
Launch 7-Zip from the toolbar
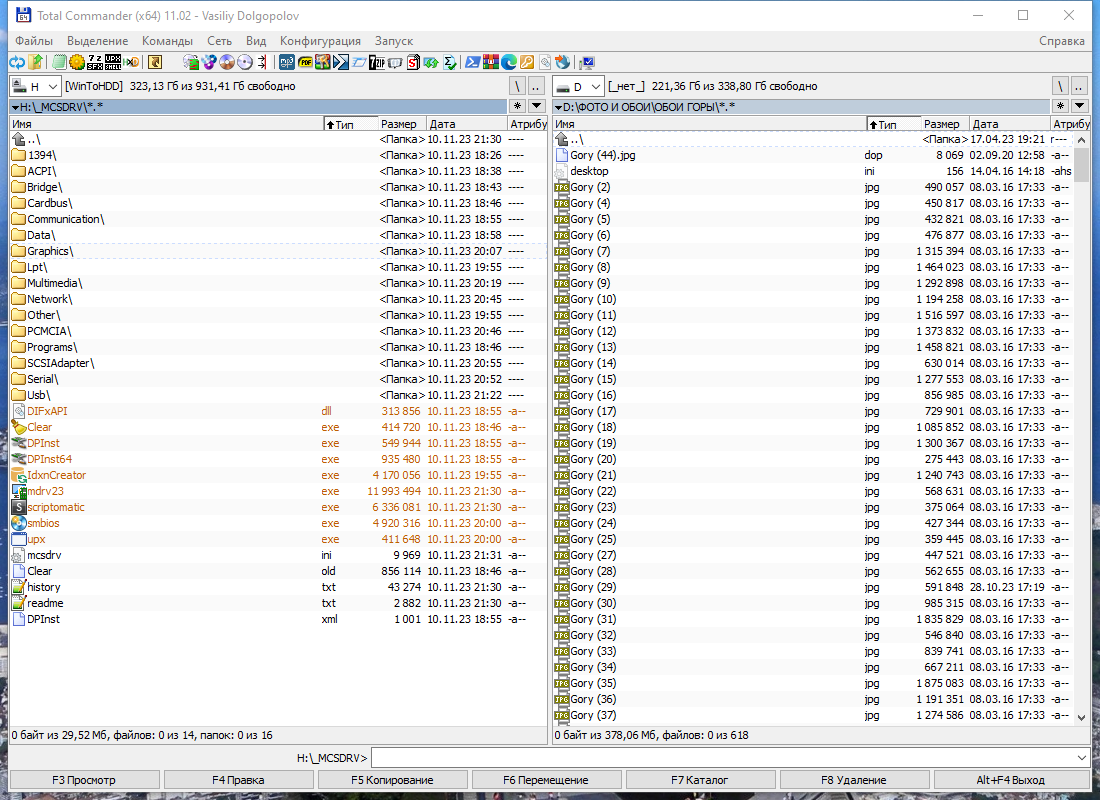[x=377, y=62]
